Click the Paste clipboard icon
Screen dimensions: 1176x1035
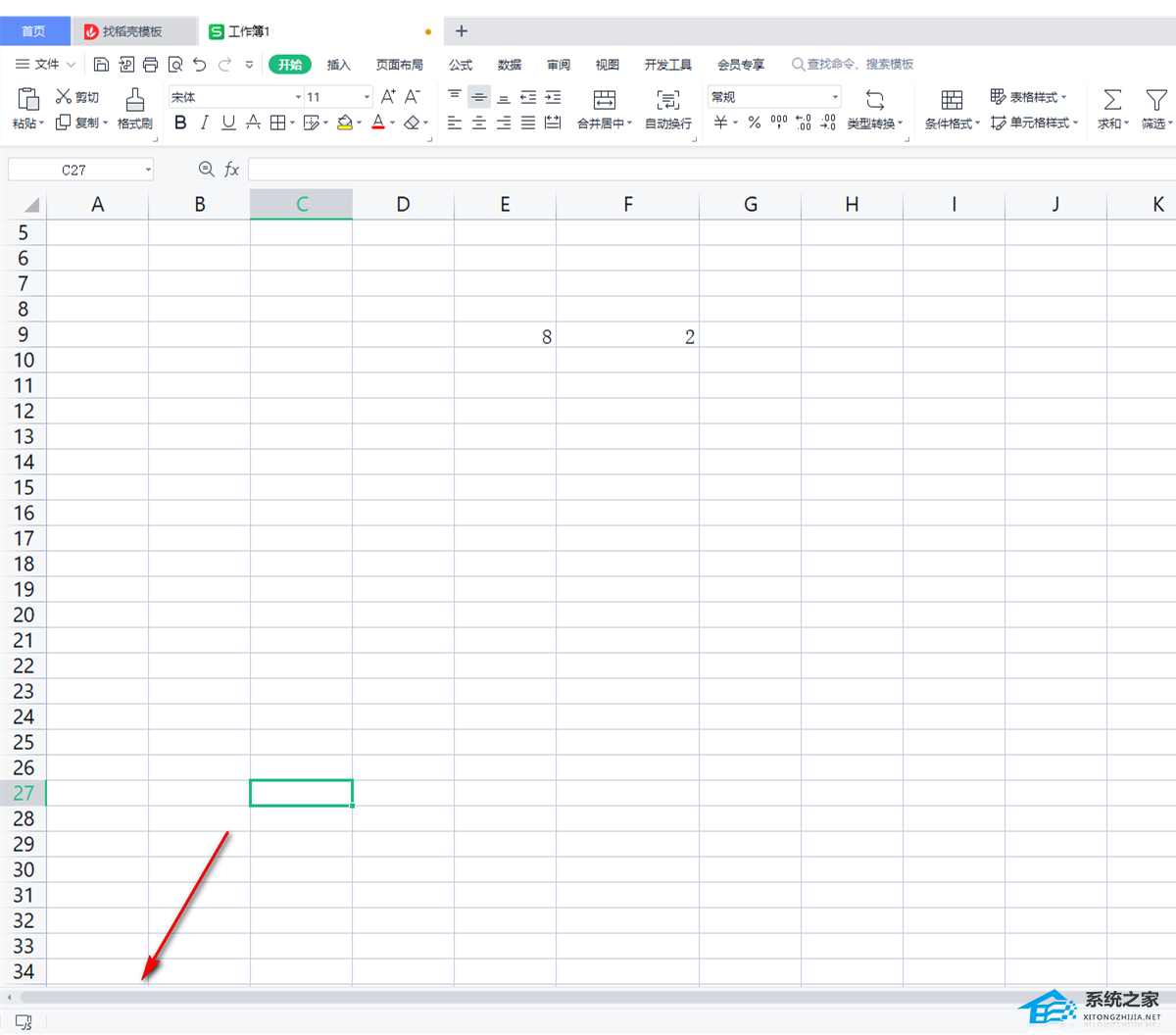tap(28, 98)
